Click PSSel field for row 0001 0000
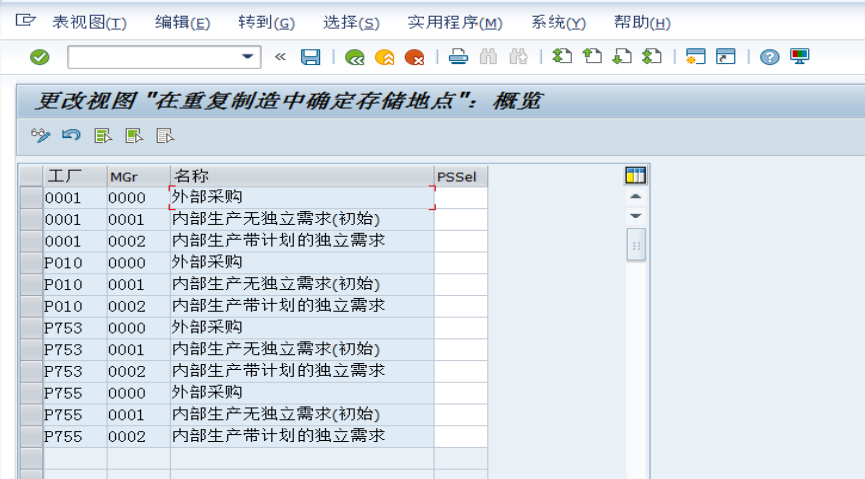 (x=461, y=198)
